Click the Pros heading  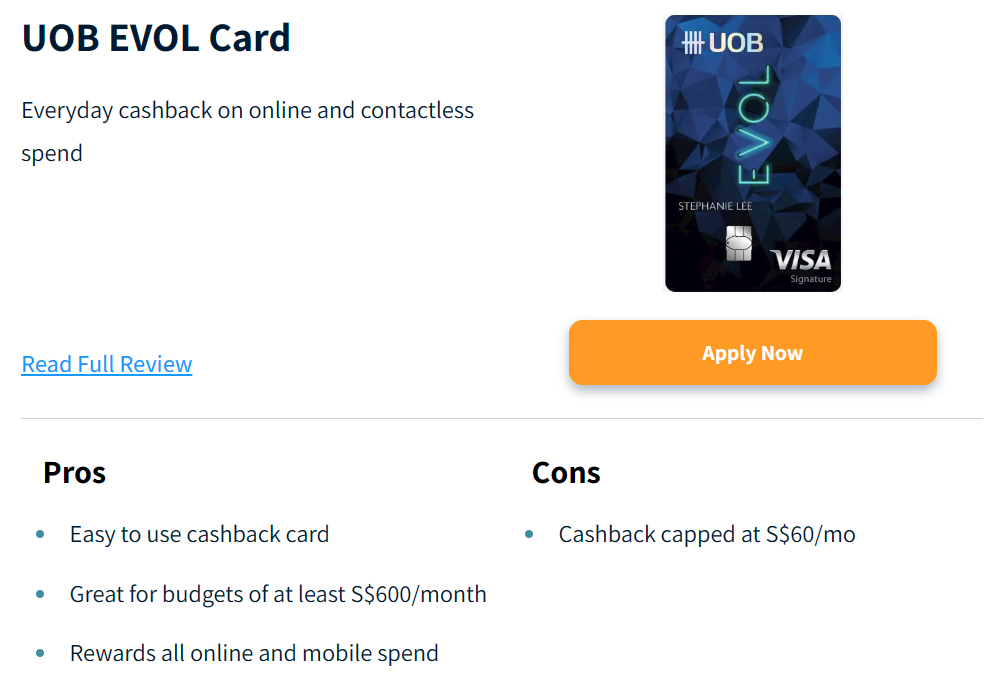[74, 472]
